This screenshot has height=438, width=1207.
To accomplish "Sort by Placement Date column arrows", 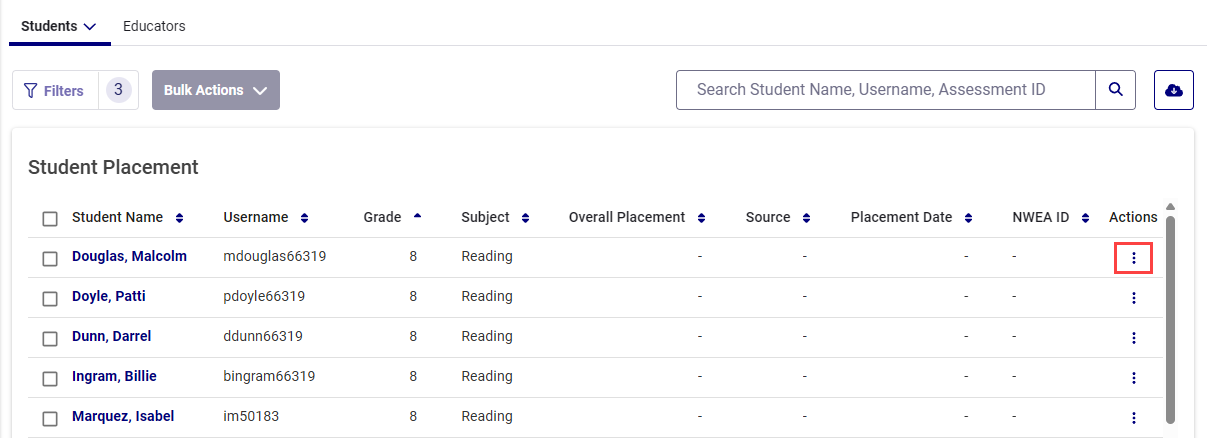I will click(x=969, y=218).
